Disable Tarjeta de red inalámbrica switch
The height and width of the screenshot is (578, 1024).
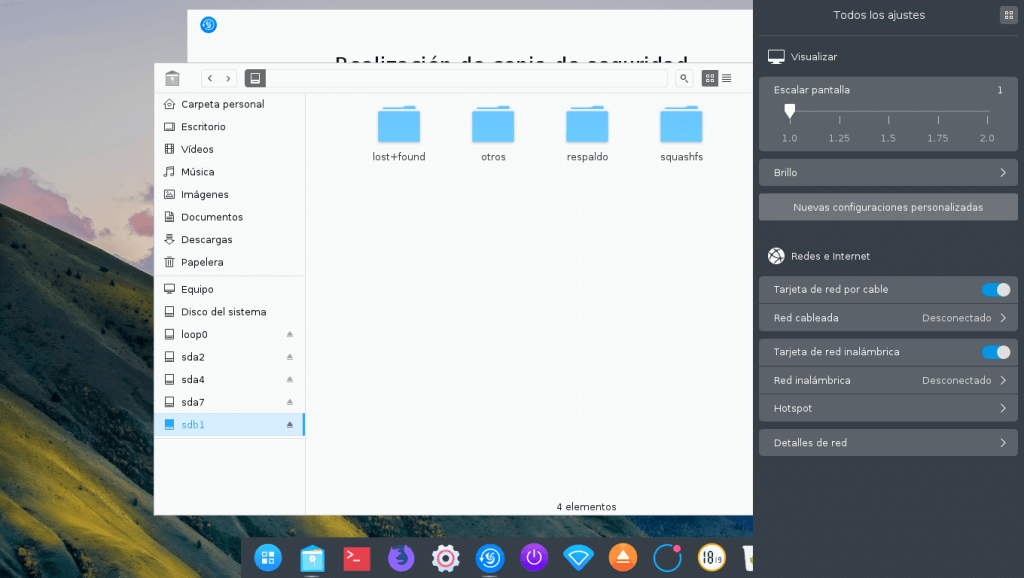coord(995,352)
